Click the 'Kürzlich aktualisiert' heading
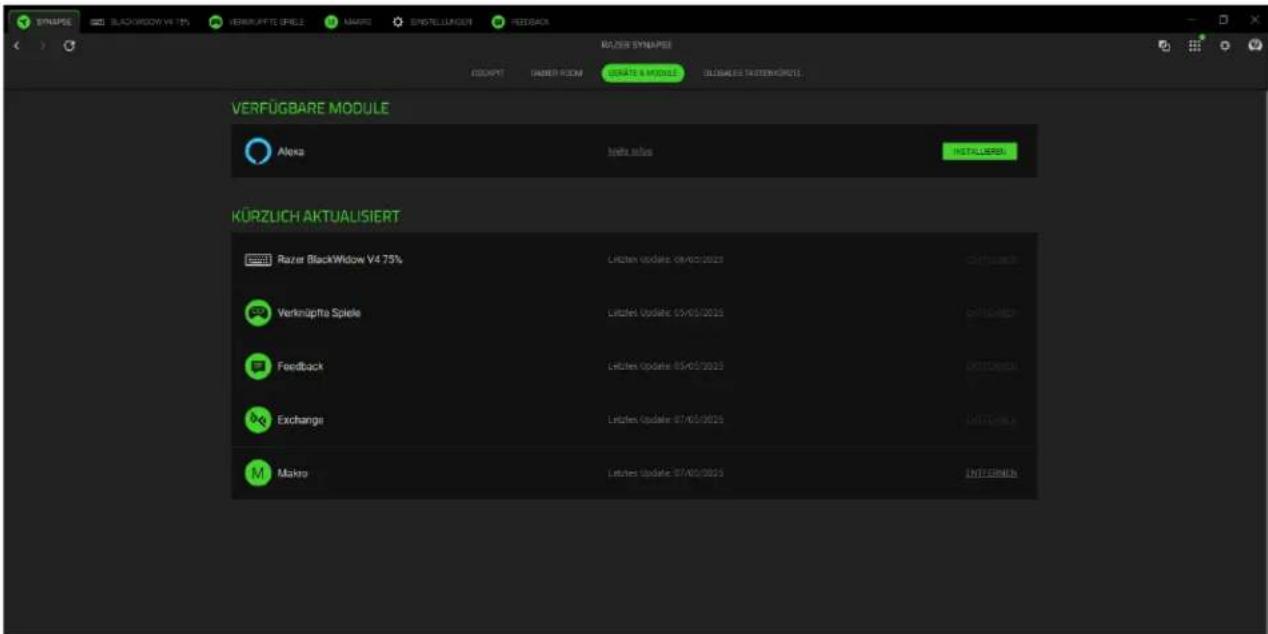 pyautogui.click(x=317, y=215)
